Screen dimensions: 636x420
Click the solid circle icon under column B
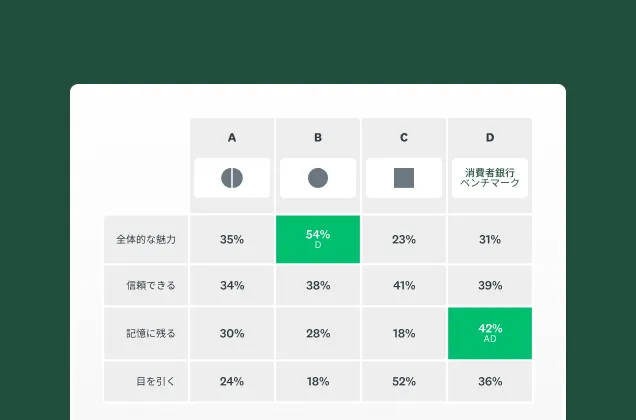pyautogui.click(x=318, y=178)
